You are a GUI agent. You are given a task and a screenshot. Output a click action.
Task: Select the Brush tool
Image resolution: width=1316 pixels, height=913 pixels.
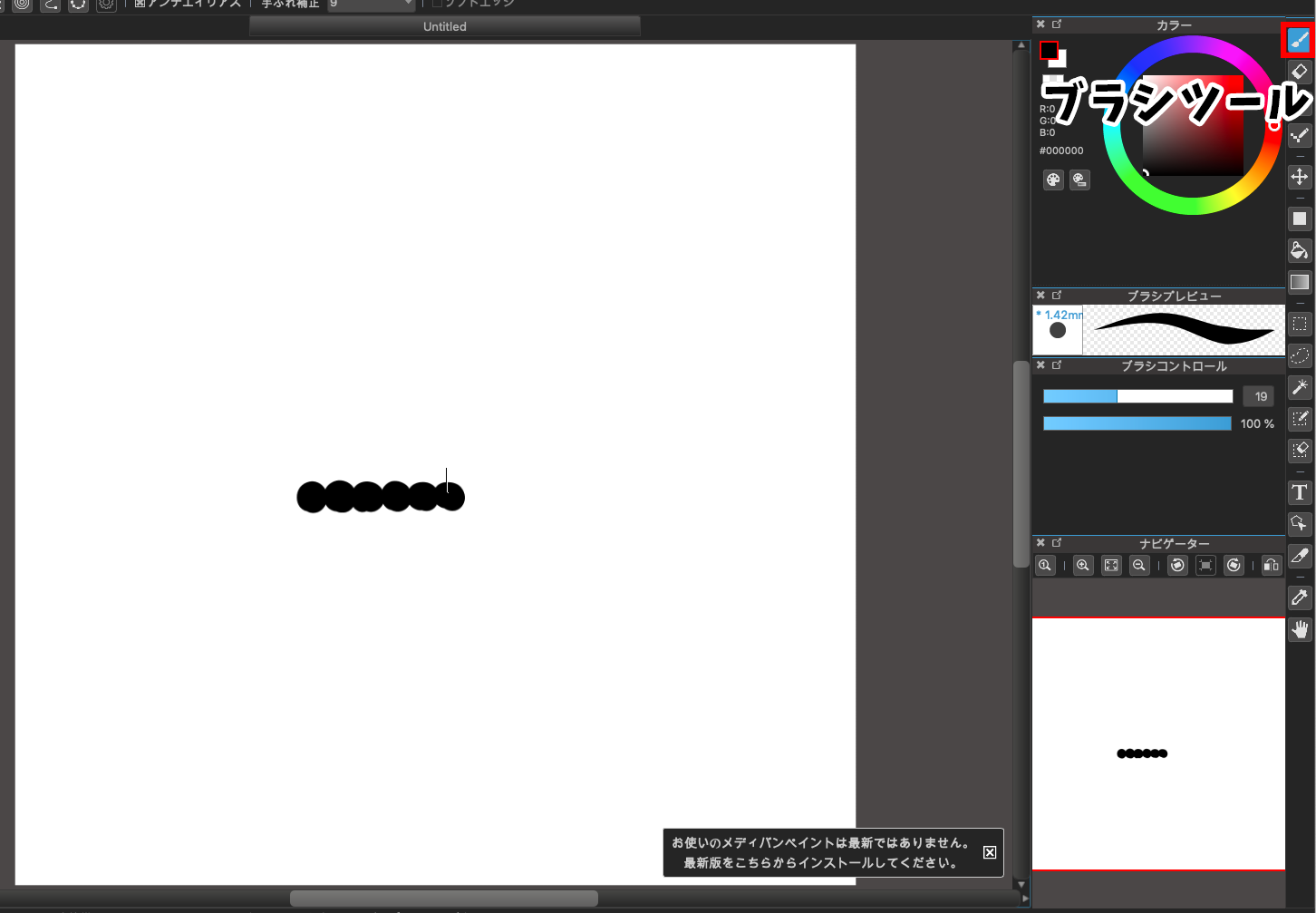pos(1299,41)
